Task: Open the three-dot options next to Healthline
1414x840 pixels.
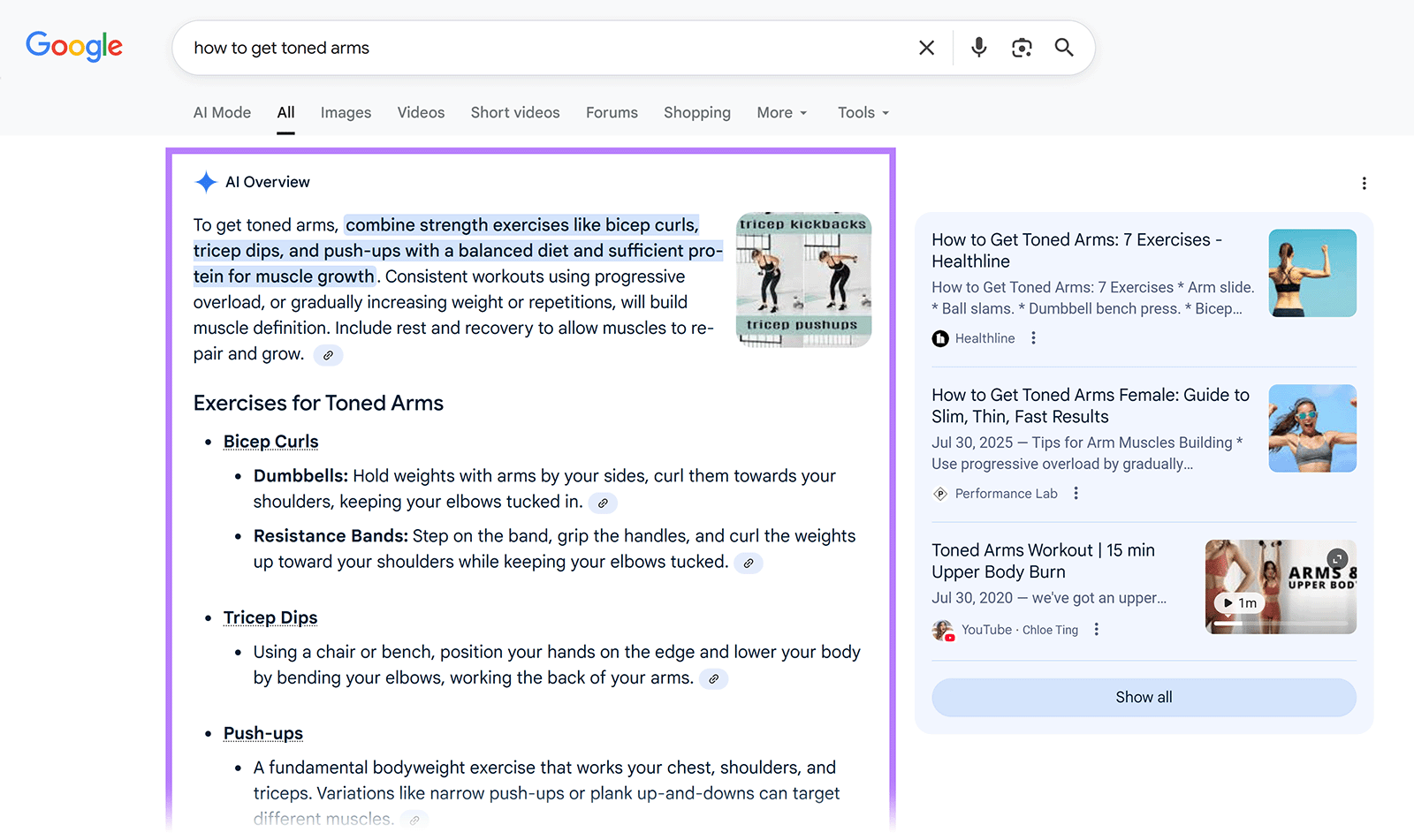Action: (x=1033, y=337)
